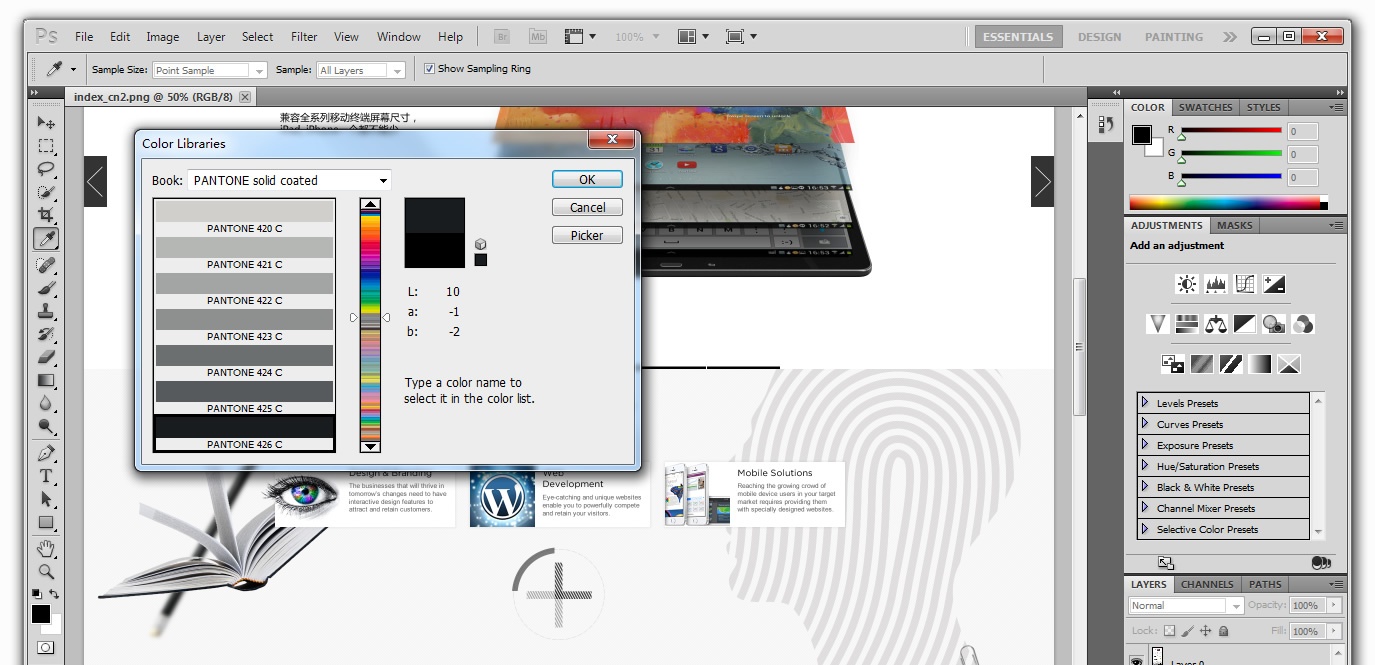Select the Quick Selection tool
The width and height of the screenshot is (1375, 665).
[x=46, y=191]
